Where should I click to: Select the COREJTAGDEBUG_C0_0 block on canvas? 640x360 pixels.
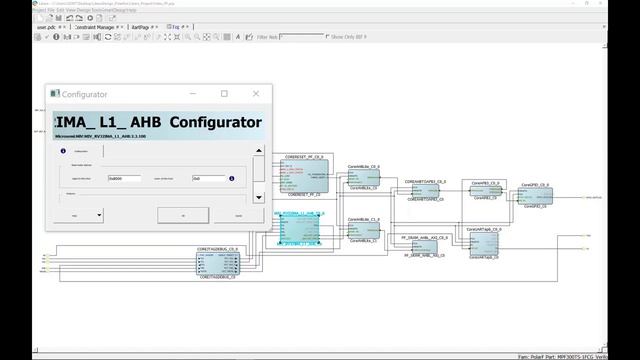tap(218, 264)
